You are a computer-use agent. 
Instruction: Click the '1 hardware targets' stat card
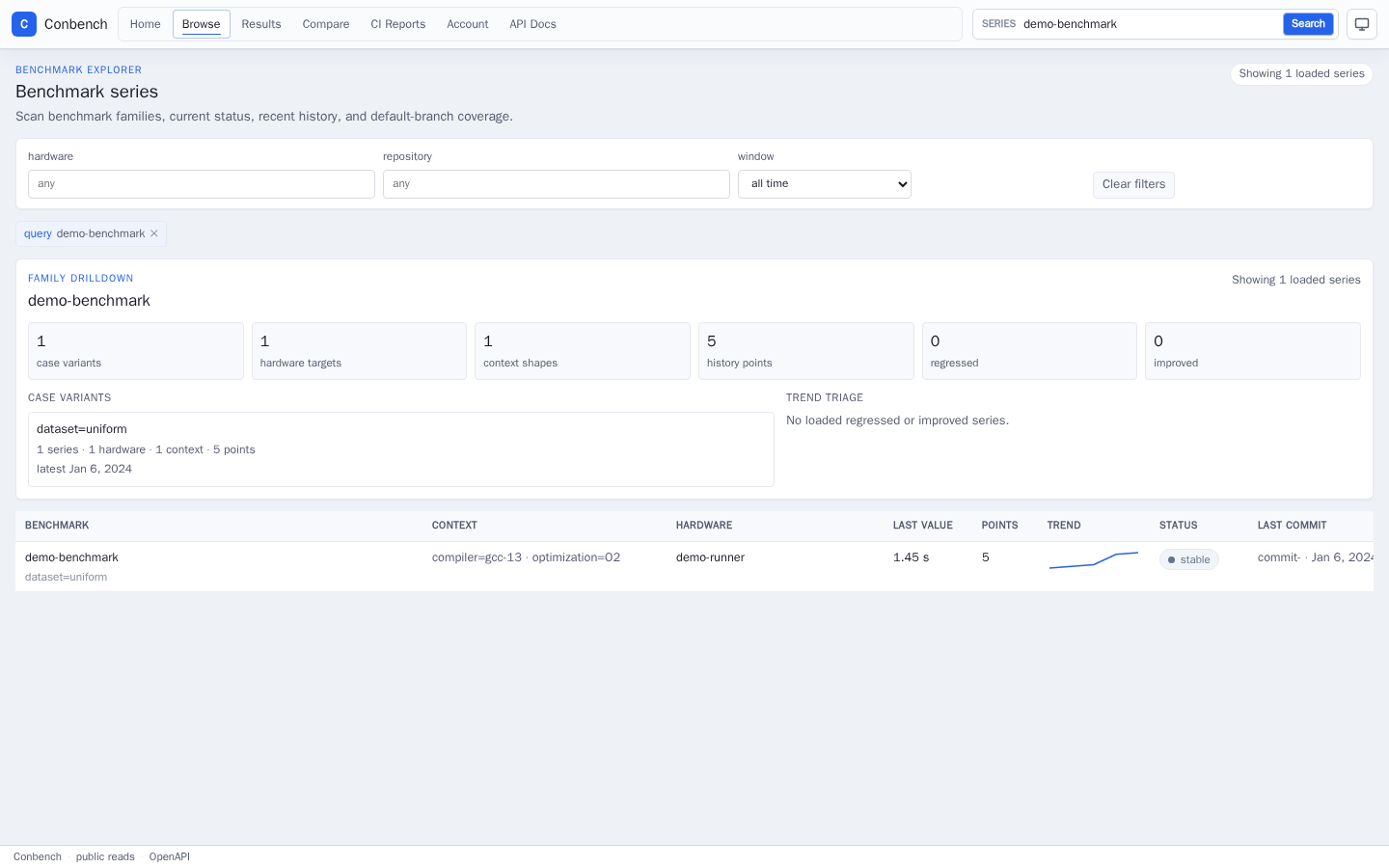[x=359, y=351]
